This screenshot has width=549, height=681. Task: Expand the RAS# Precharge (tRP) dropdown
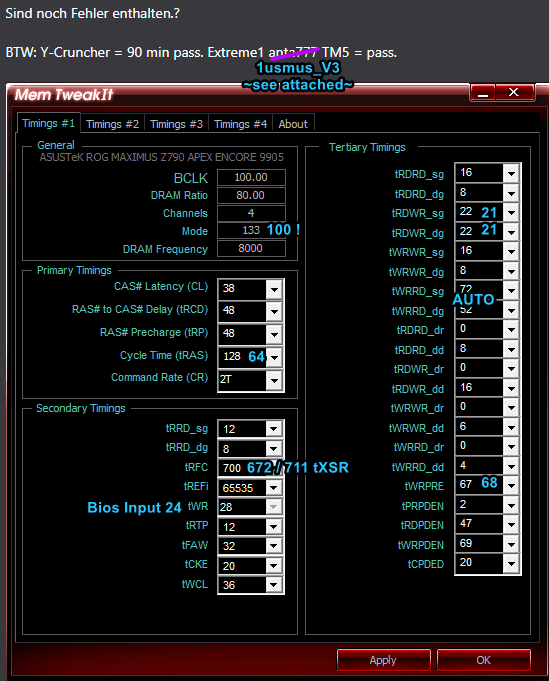pos(274,334)
